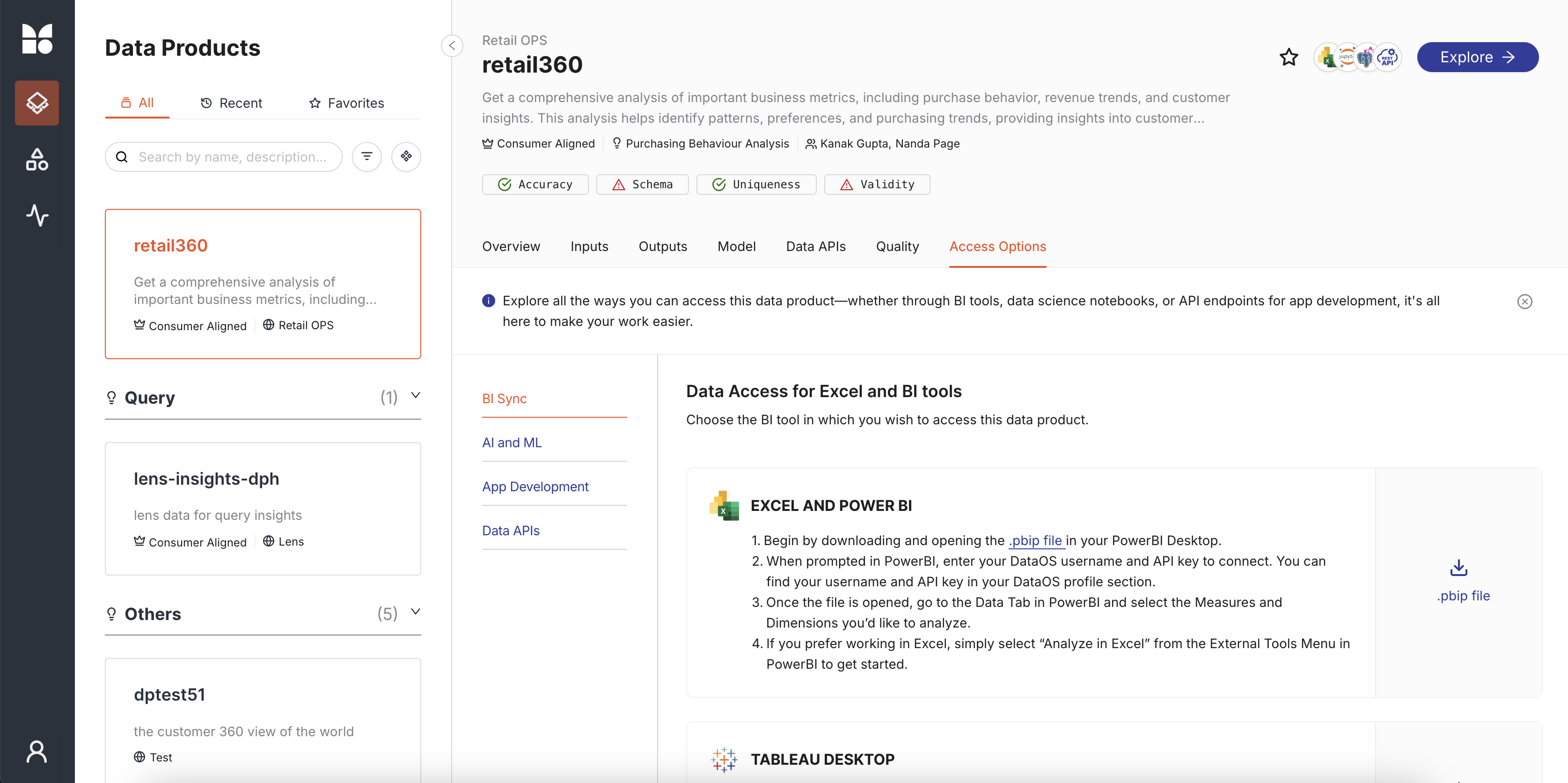Click the lens-insights-dph data product card
The height and width of the screenshot is (783, 1568).
[264, 509]
